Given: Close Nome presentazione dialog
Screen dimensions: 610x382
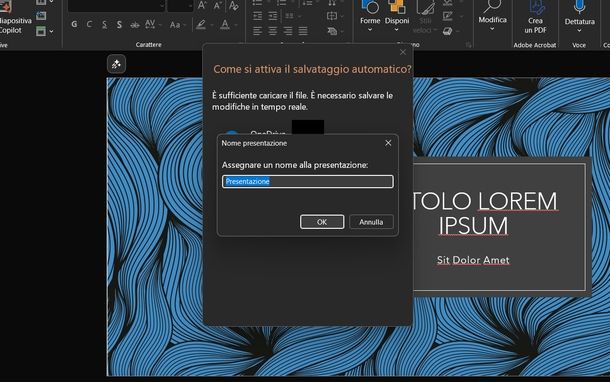Looking at the screenshot, I should (388, 143).
